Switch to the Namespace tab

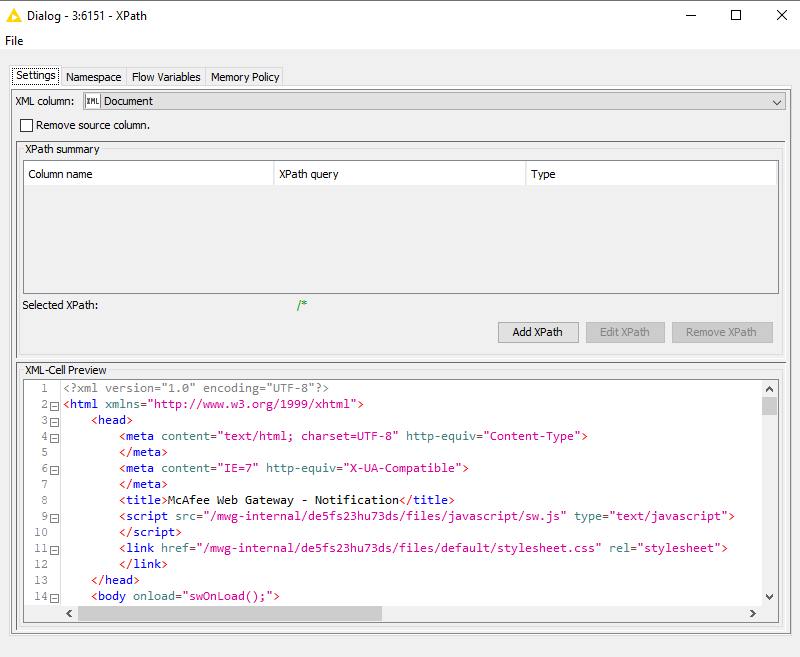click(93, 77)
